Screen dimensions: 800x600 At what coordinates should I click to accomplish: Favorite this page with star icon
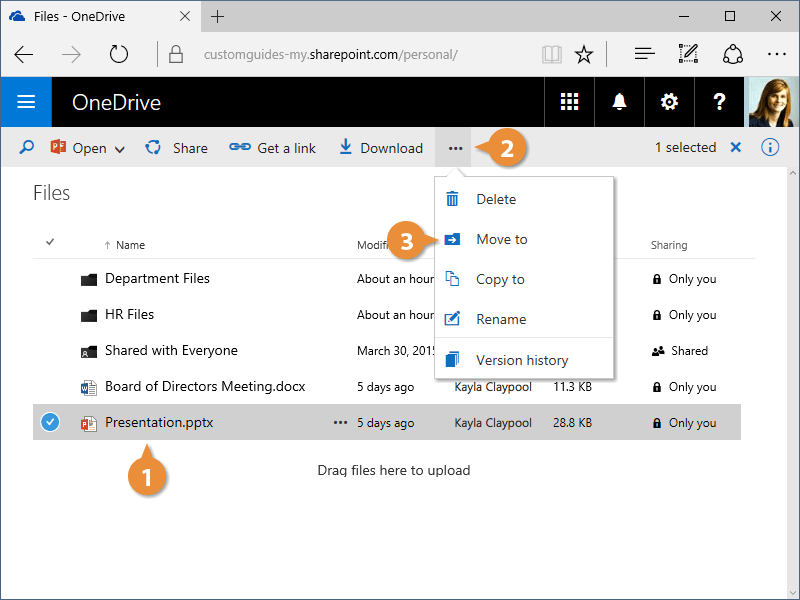pyautogui.click(x=585, y=54)
